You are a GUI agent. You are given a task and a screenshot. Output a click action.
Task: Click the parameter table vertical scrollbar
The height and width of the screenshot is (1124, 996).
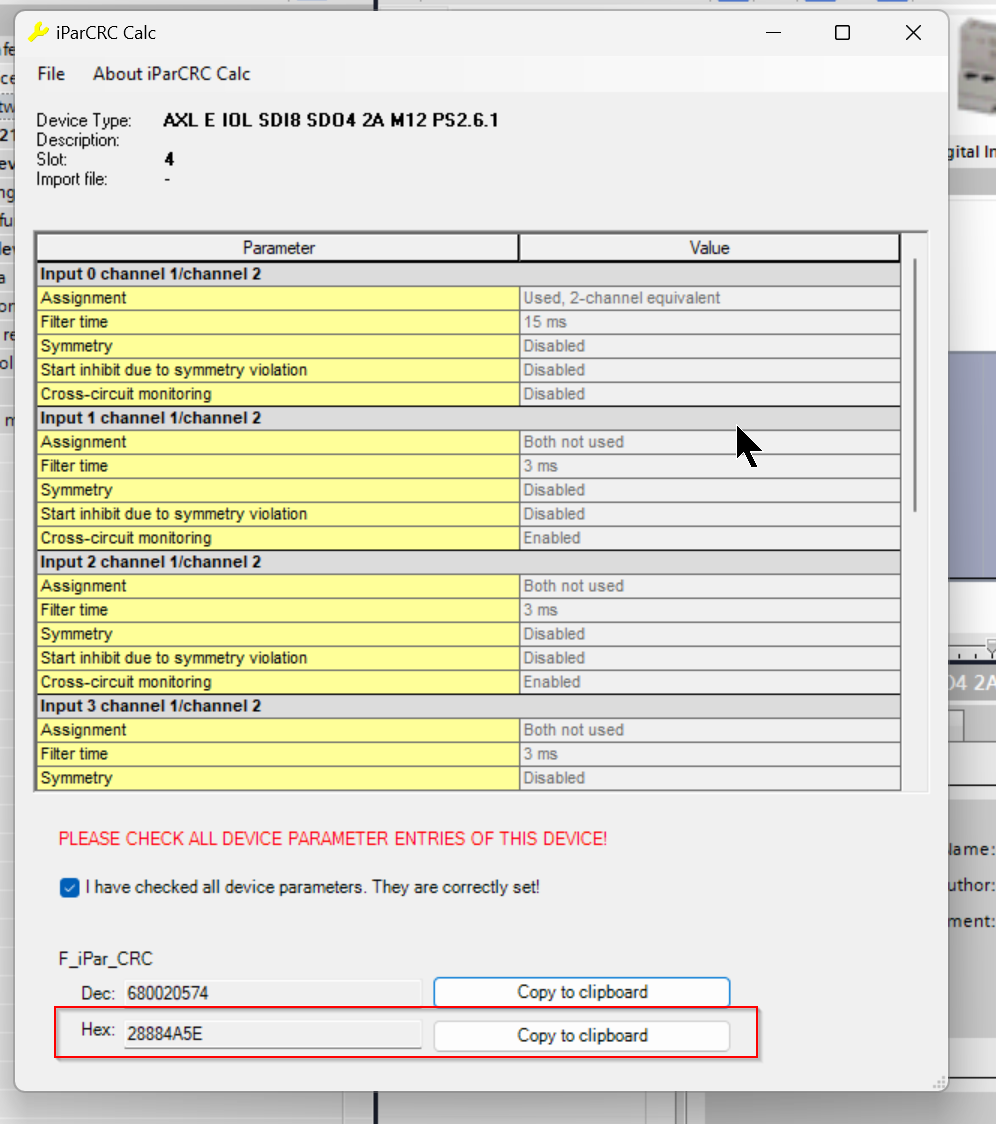tap(915, 385)
